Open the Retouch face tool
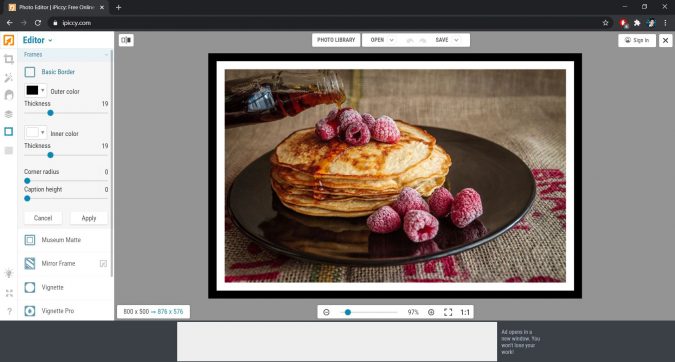 [9, 95]
